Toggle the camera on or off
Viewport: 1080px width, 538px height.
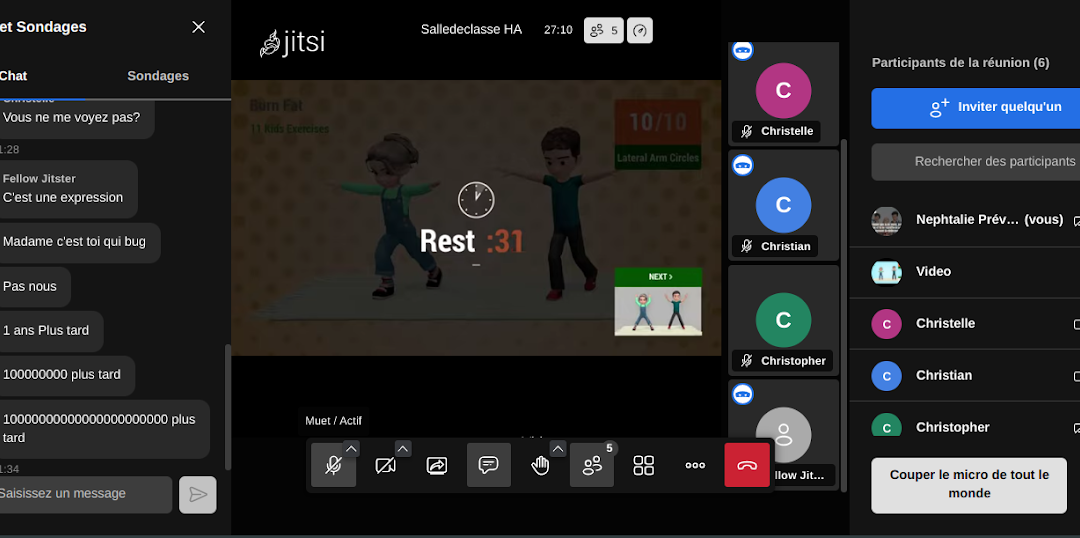point(385,465)
